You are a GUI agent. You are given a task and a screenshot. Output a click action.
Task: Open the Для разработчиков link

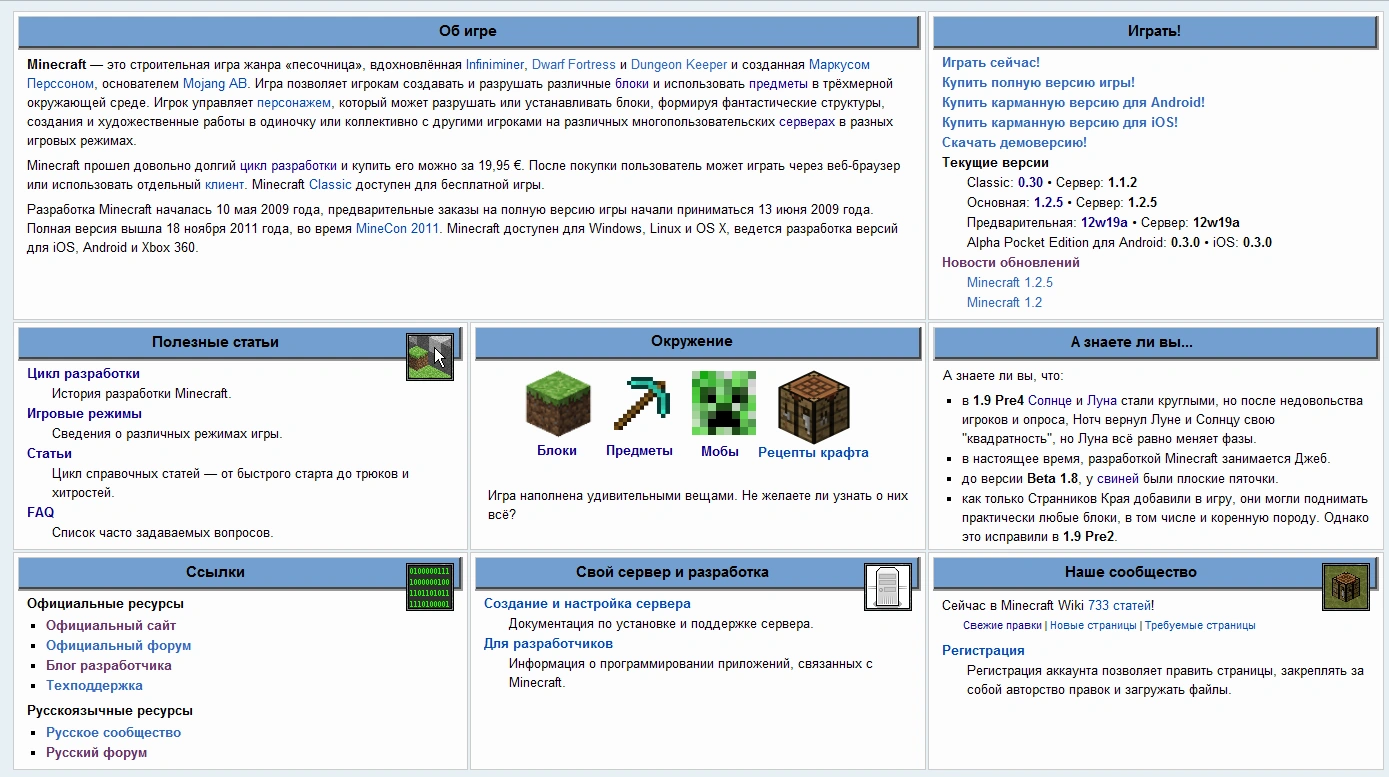coord(548,644)
